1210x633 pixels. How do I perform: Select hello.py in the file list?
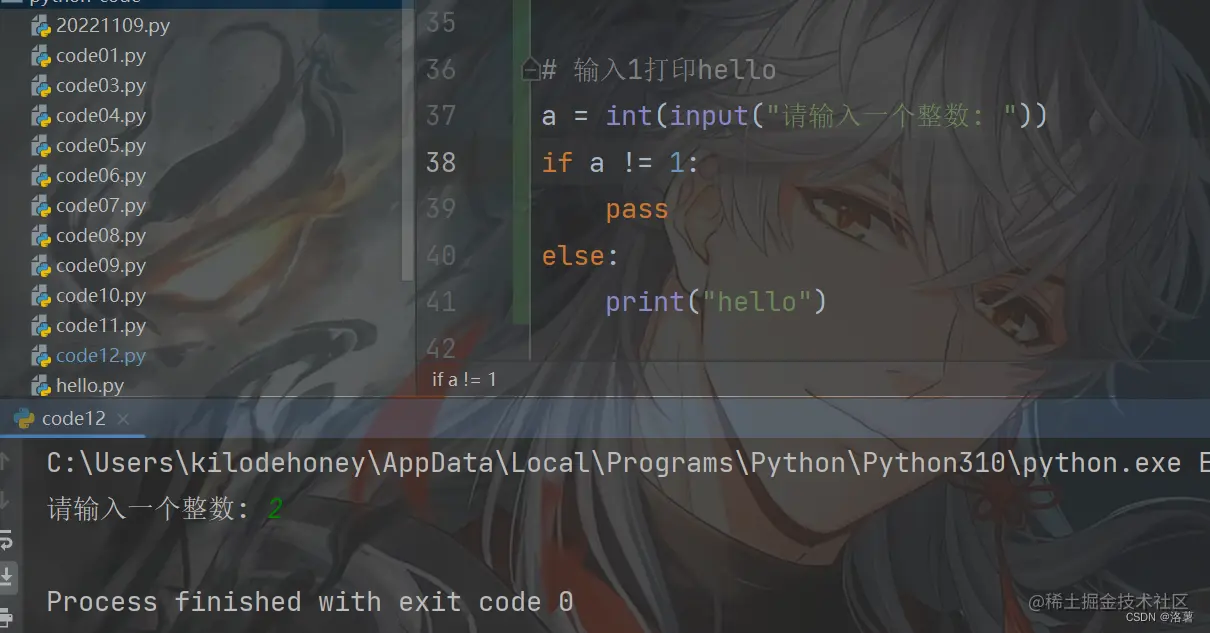[90, 385]
